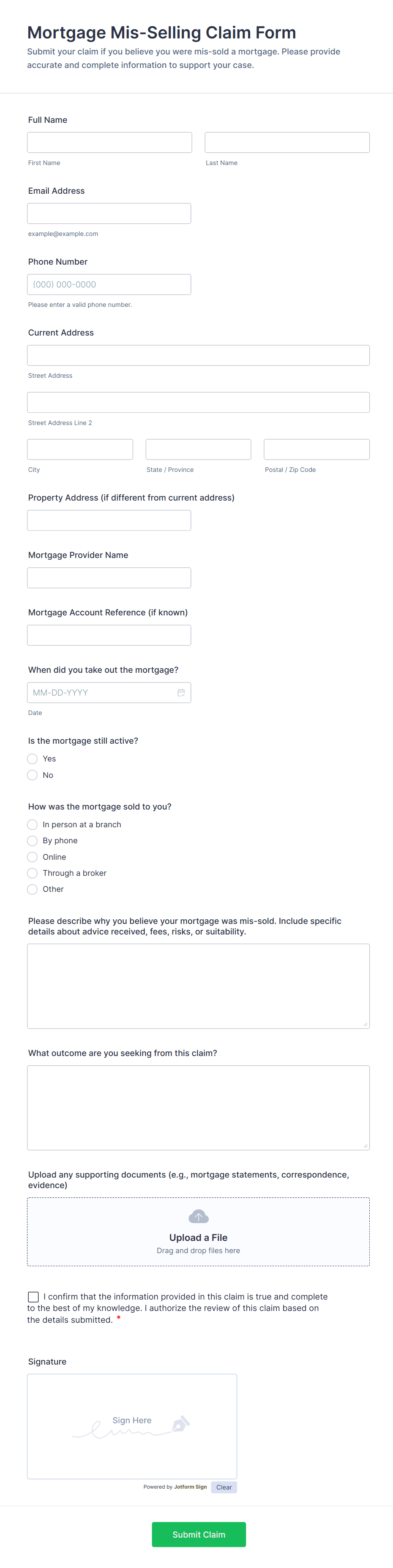Open the Jotform Sign link
Screen dimensions: 393x1568
(190, 1487)
